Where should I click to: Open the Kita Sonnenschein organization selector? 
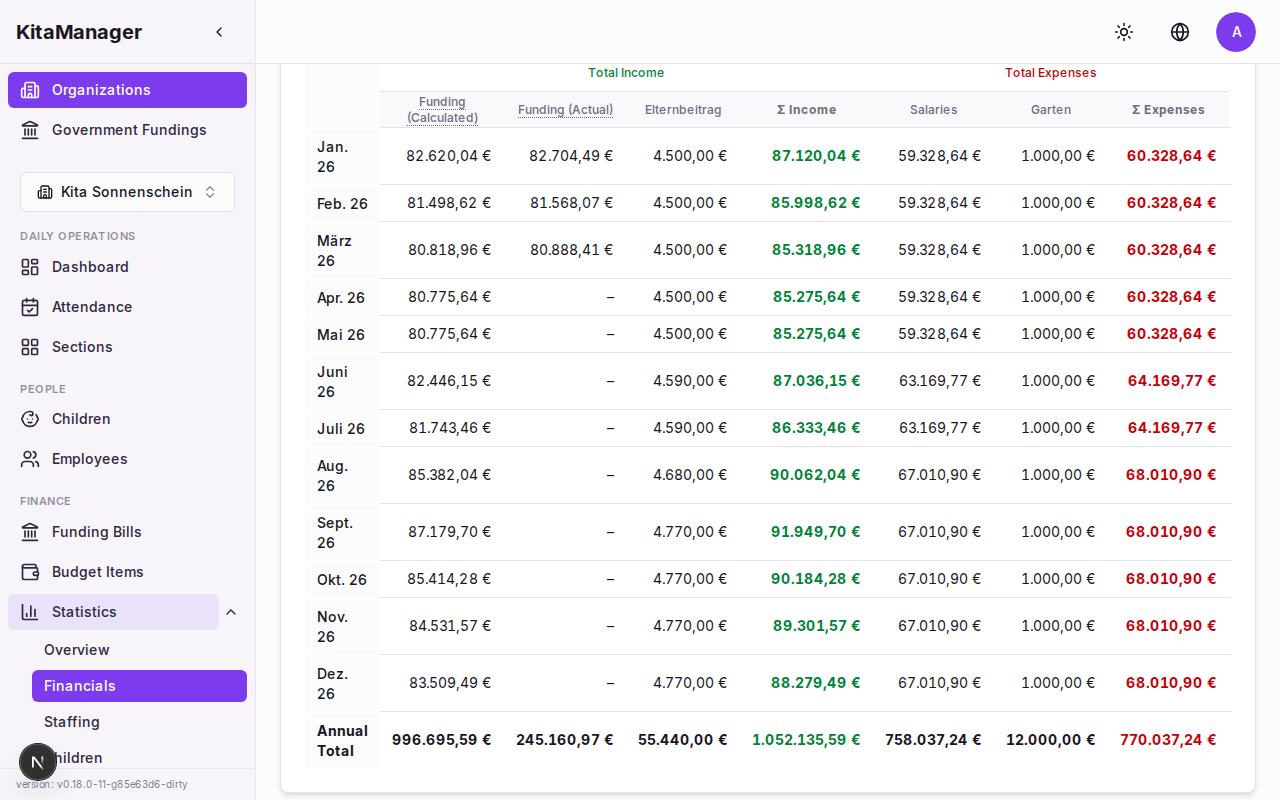tap(127, 191)
